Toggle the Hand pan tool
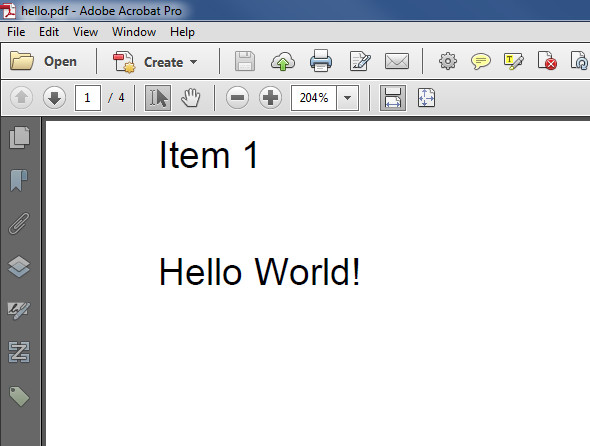Screen dimensions: 590x446 point(191,98)
